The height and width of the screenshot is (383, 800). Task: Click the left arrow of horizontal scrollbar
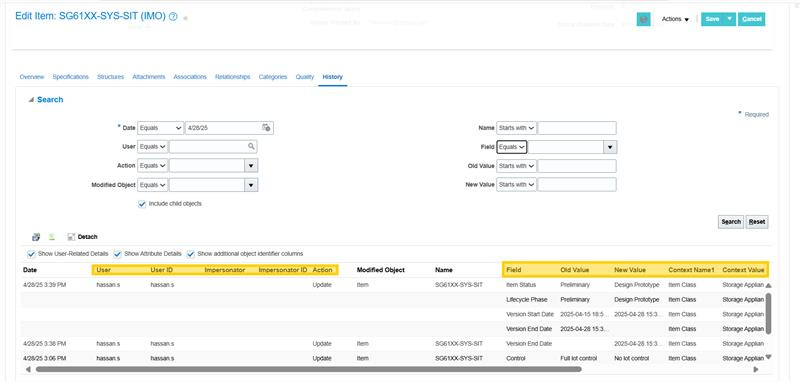[28, 369]
